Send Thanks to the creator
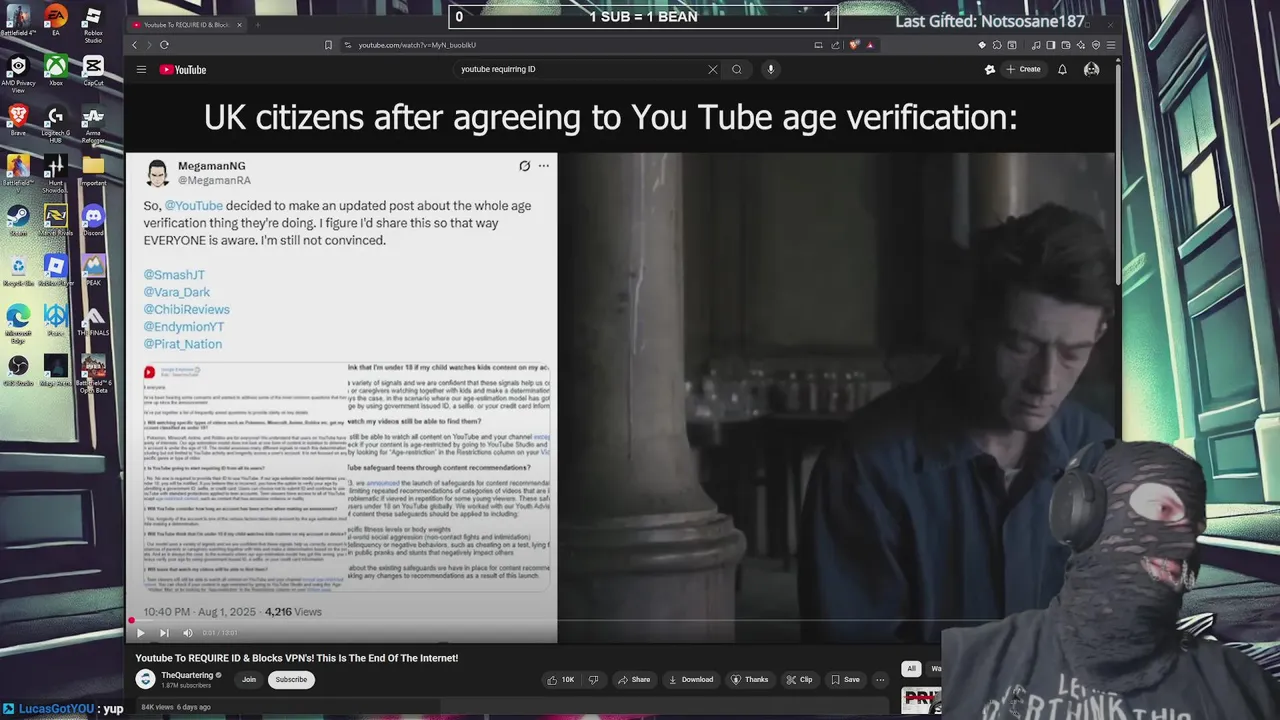1280x720 pixels. click(750, 680)
